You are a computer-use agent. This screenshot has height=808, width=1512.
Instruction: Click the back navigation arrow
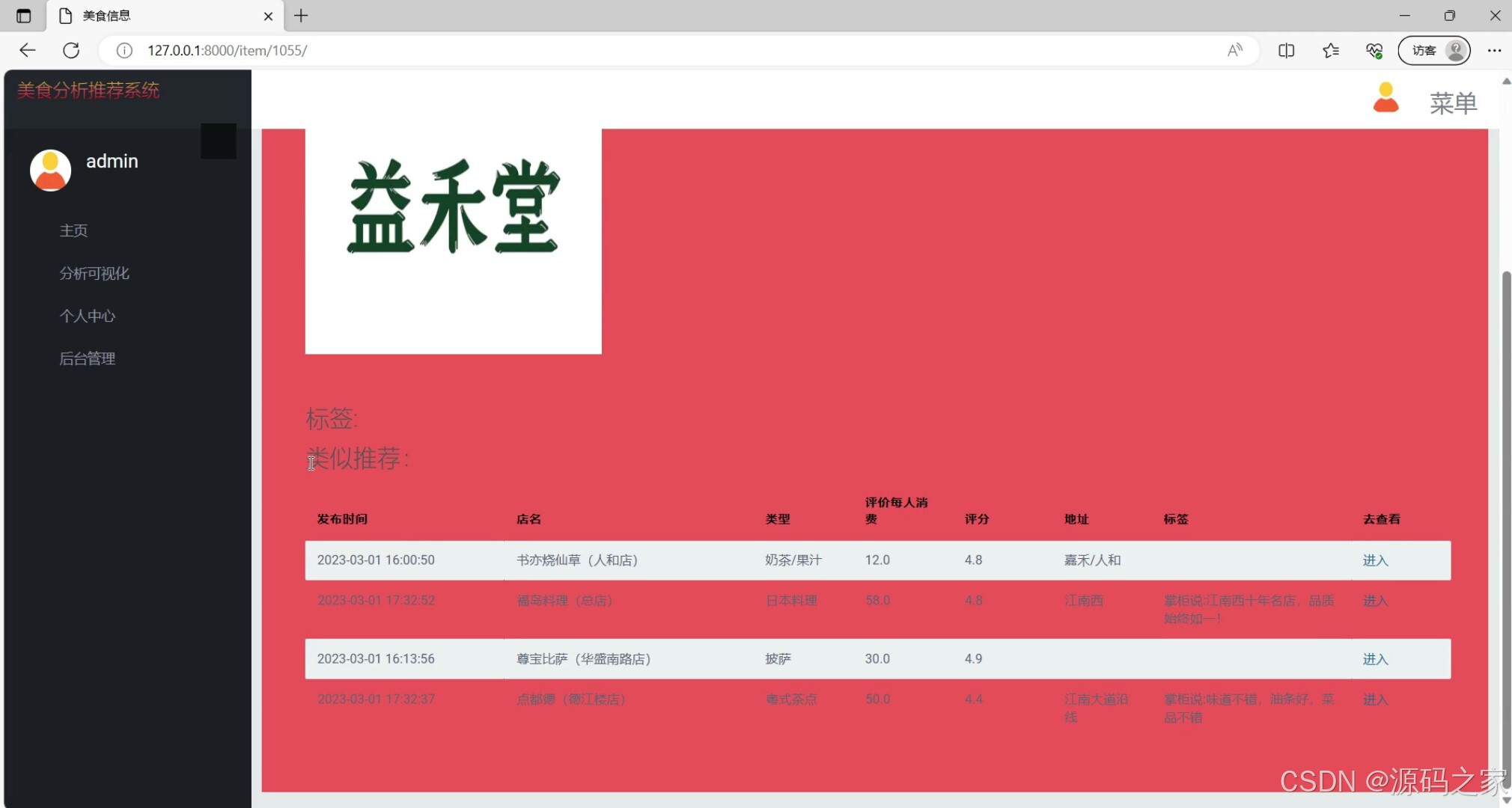27,50
